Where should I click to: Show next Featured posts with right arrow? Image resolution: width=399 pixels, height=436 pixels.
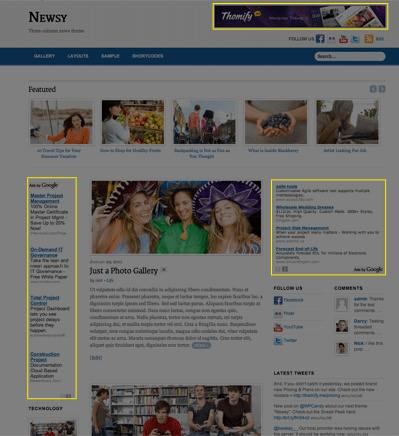(382, 89)
